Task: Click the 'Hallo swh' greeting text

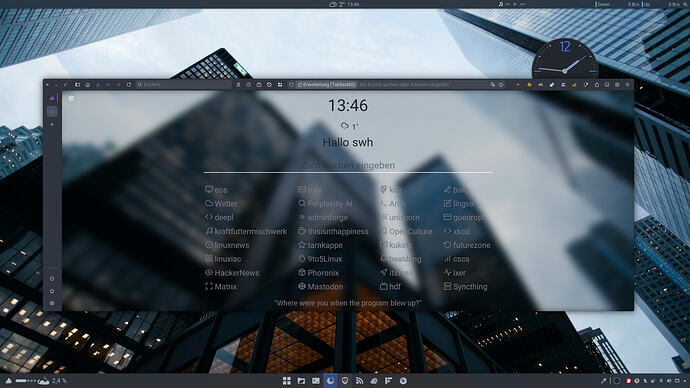Action: point(348,143)
